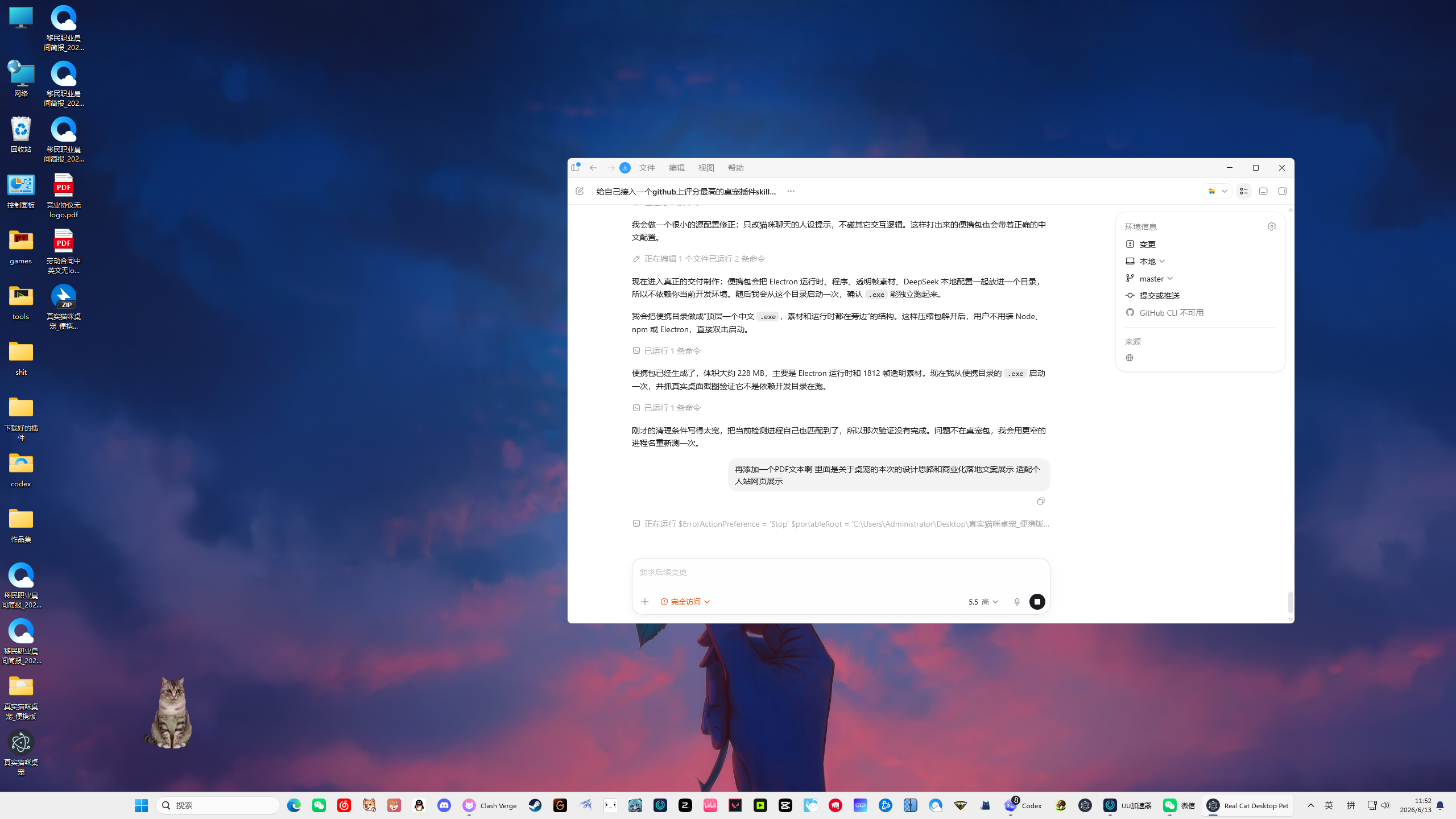Open the 视图 menu
Image resolution: width=1456 pixels, height=819 pixels.
click(x=706, y=168)
